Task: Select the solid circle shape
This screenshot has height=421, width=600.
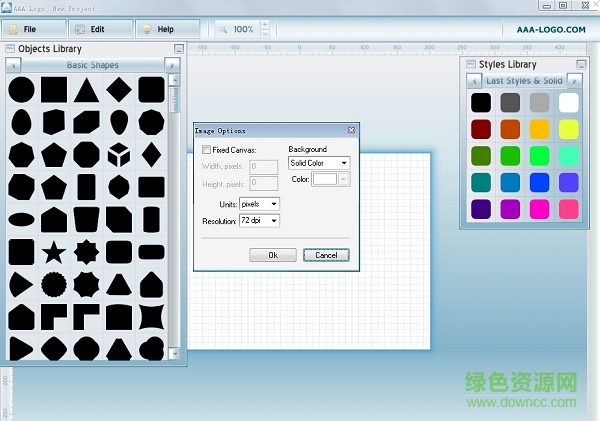Action: pyautogui.click(x=21, y=90)
